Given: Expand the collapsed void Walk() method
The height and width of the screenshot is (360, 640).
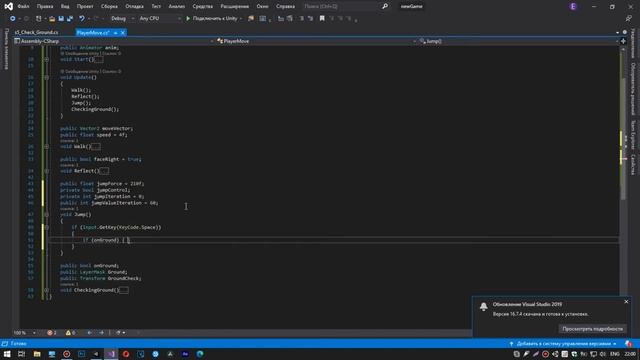Looking at the screenshot, I should coord(47,147).
